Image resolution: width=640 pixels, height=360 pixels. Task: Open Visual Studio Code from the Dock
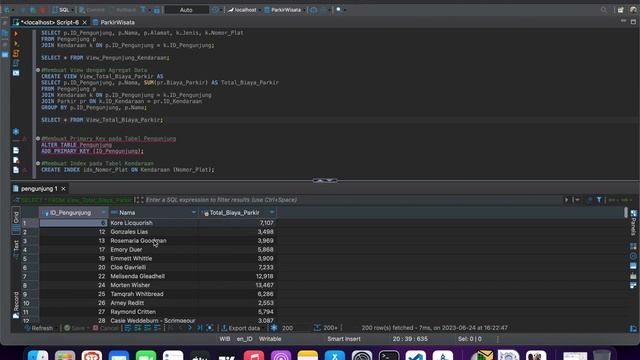click(416, 356)
